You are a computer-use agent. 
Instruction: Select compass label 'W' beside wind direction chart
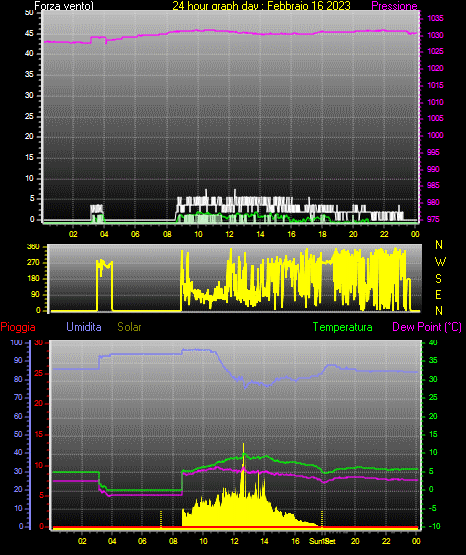[x=440, y=262]
